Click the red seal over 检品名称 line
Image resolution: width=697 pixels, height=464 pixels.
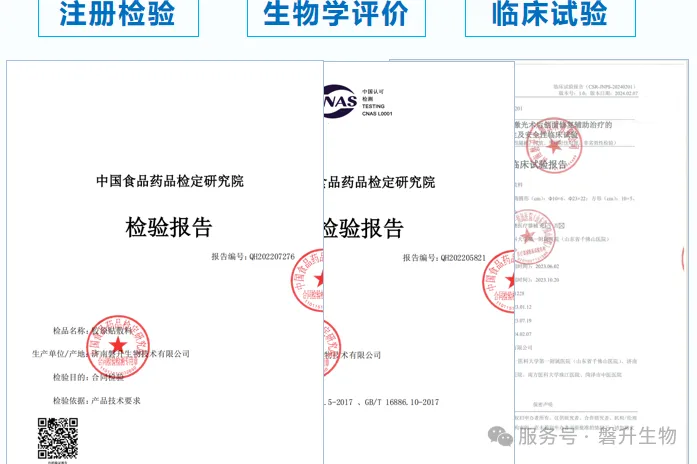[x=118, y=348]
